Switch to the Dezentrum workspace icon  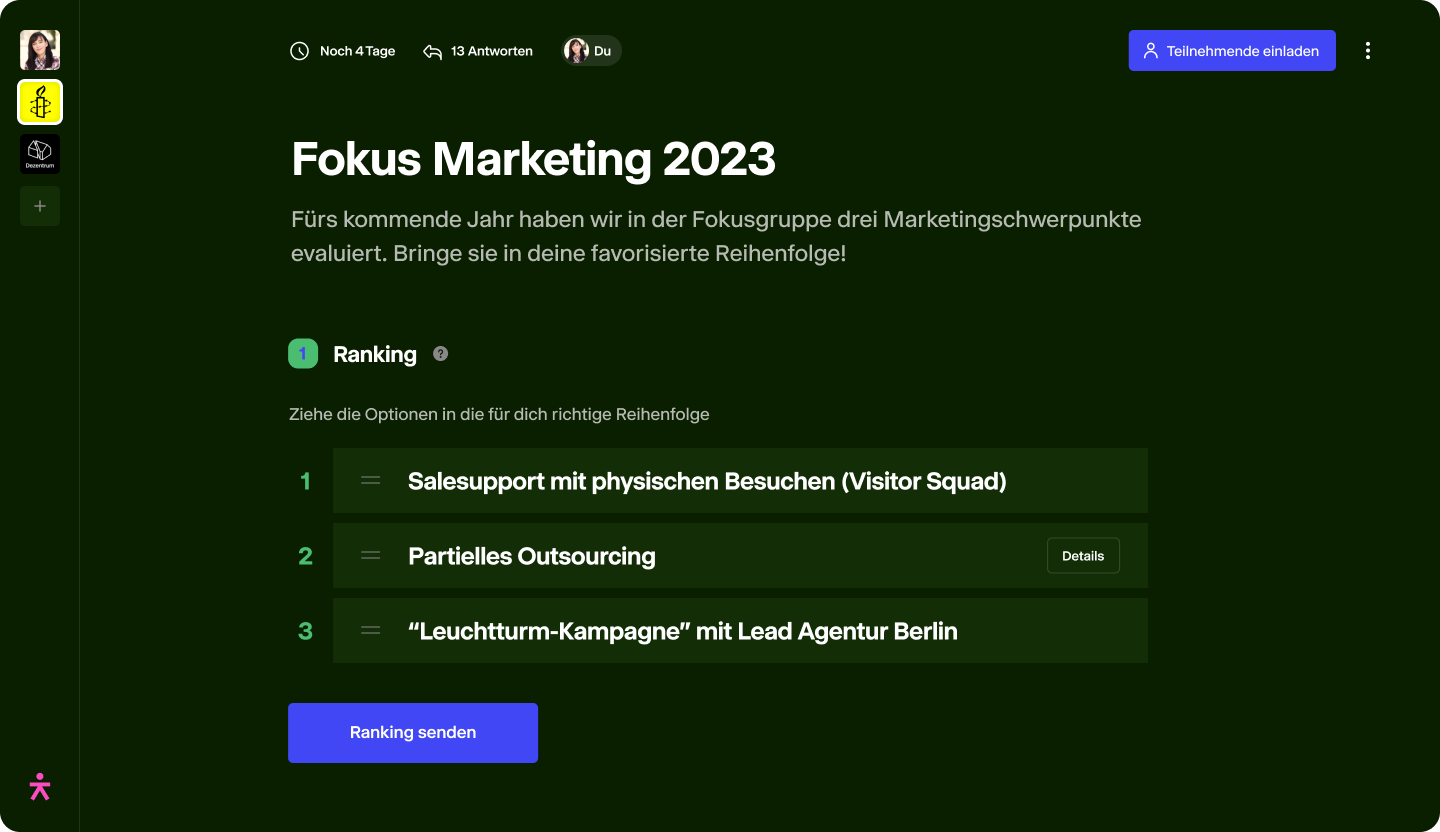[40, 154]
